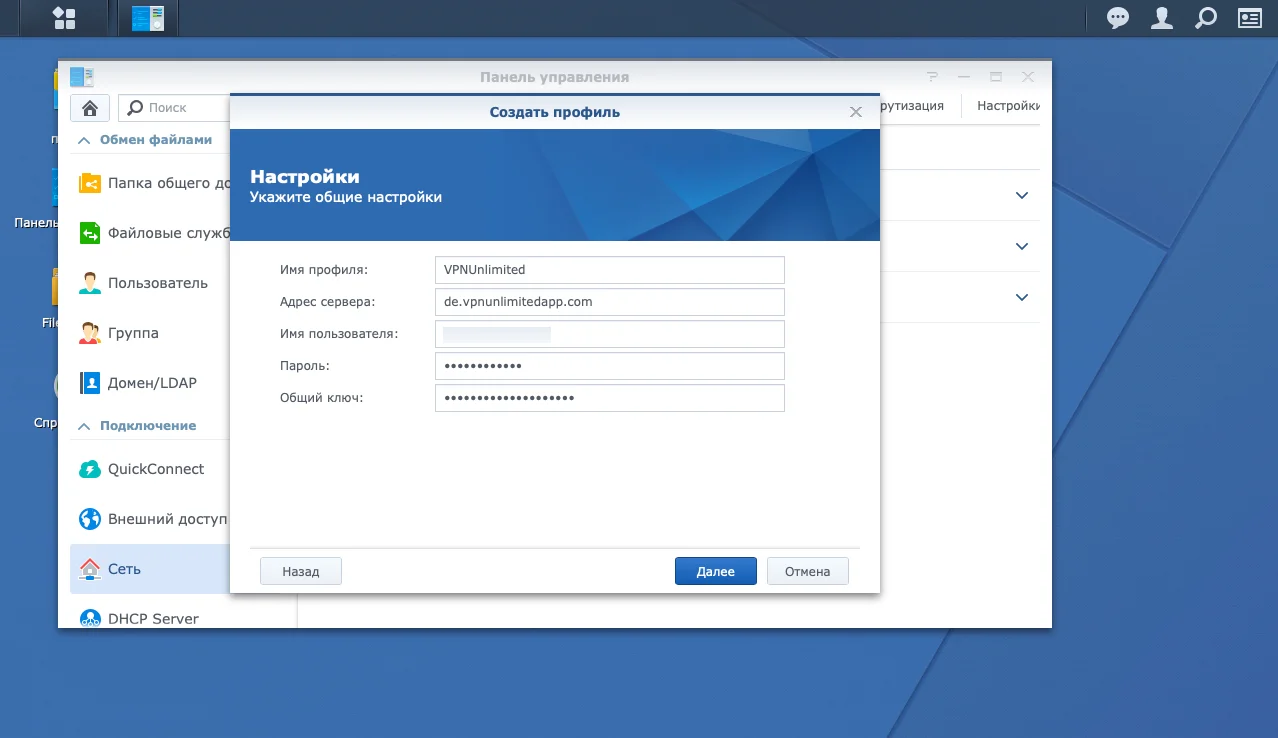Expand the first chevron on the right panel
The height and width of the screenshot is (738, 1278).
coord(1021,196)
